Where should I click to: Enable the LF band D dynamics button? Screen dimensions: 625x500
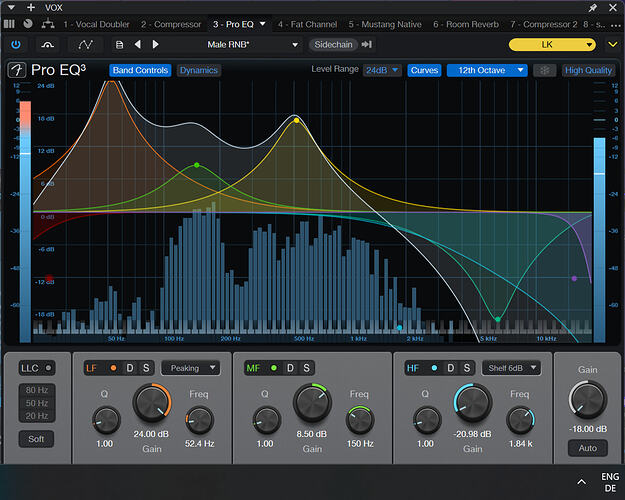click(x=130, y=368)
